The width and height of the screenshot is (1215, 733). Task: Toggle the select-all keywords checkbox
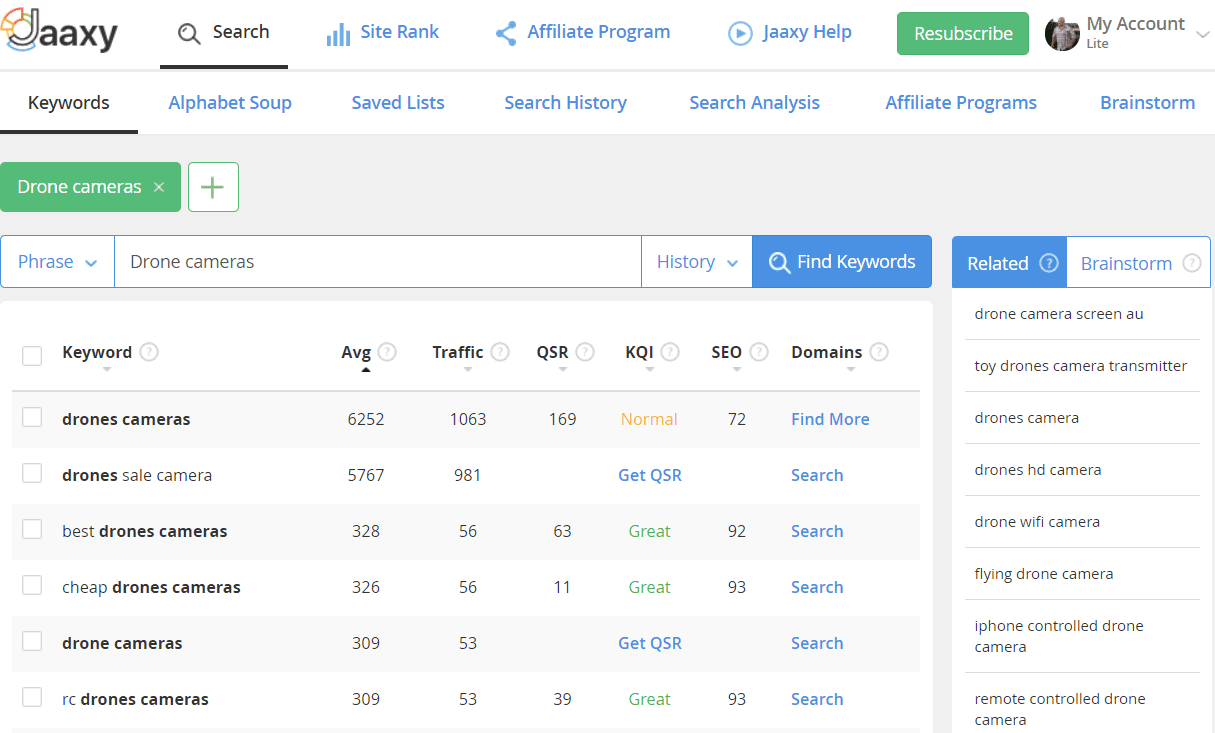(x=32, y=355)
